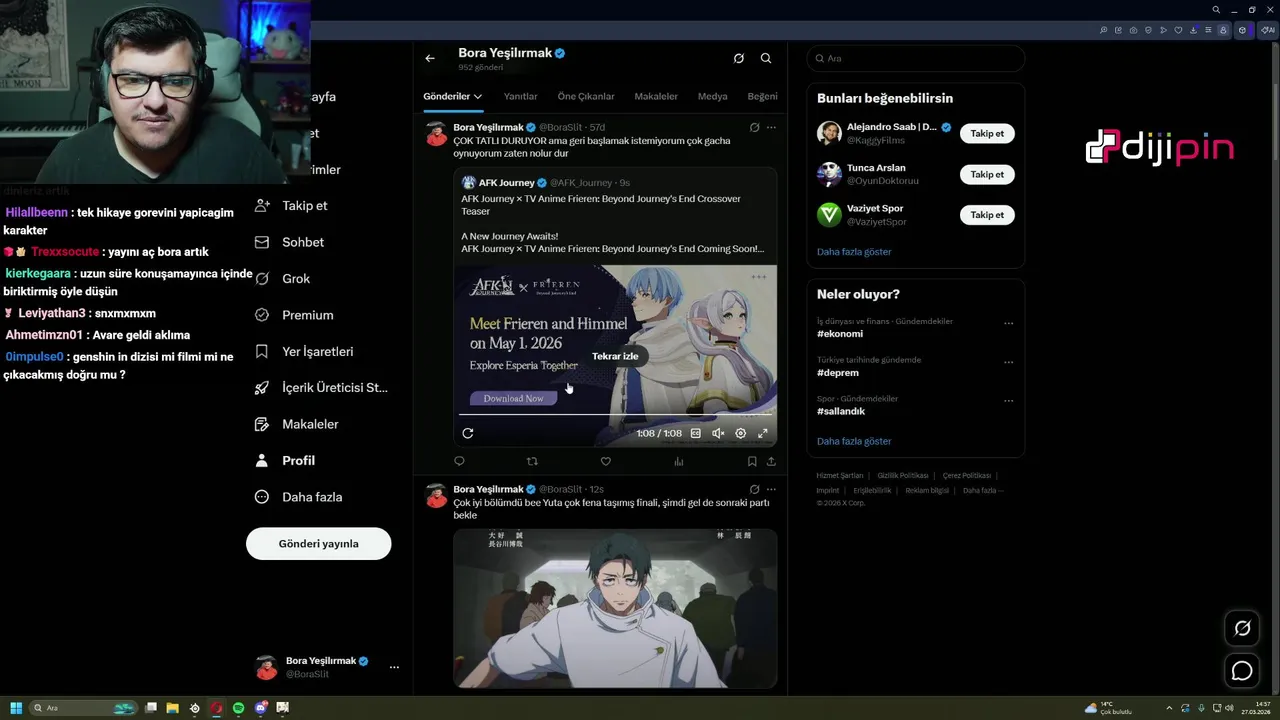
Task: Enter fullscreen on the Frieren video
Action: tap(763, 433)
